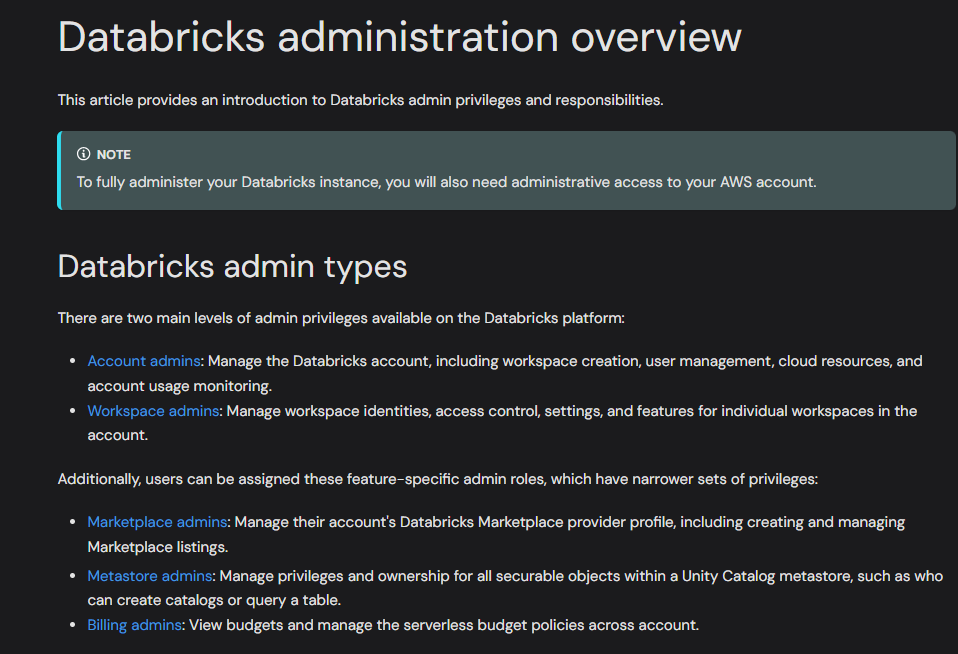Open the Workspace admins link
Viewport: 958px width, 654px height.
[153, 411]
